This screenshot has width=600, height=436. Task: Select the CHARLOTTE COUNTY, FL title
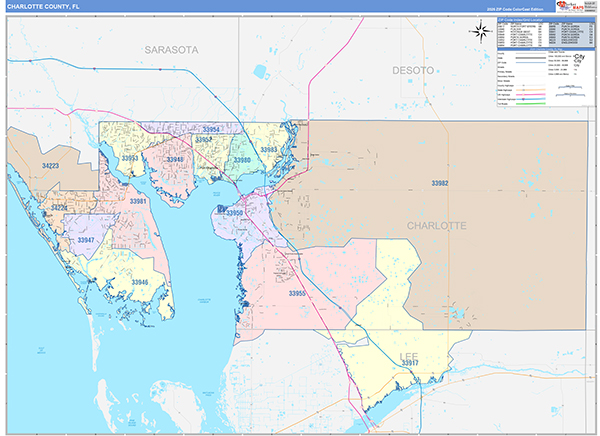coord(43,7)
